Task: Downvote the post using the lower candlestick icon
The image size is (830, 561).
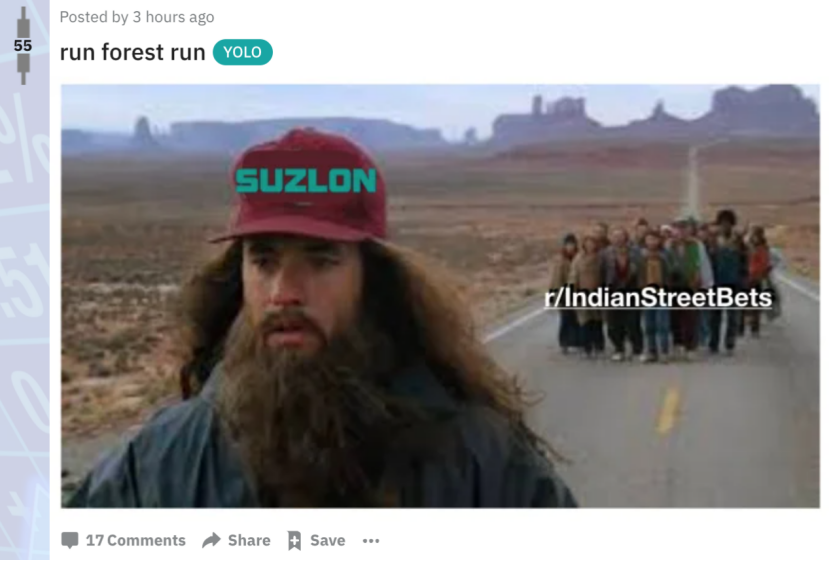Action: click(23, 68)
